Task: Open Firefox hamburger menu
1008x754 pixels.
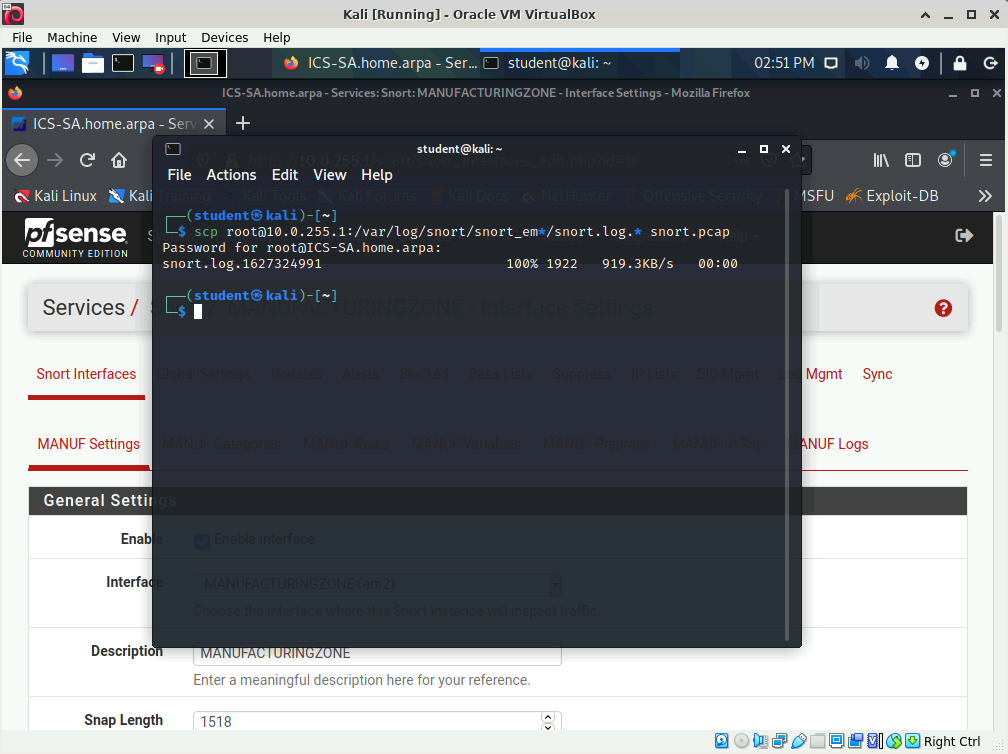Action: pos(986,160)
